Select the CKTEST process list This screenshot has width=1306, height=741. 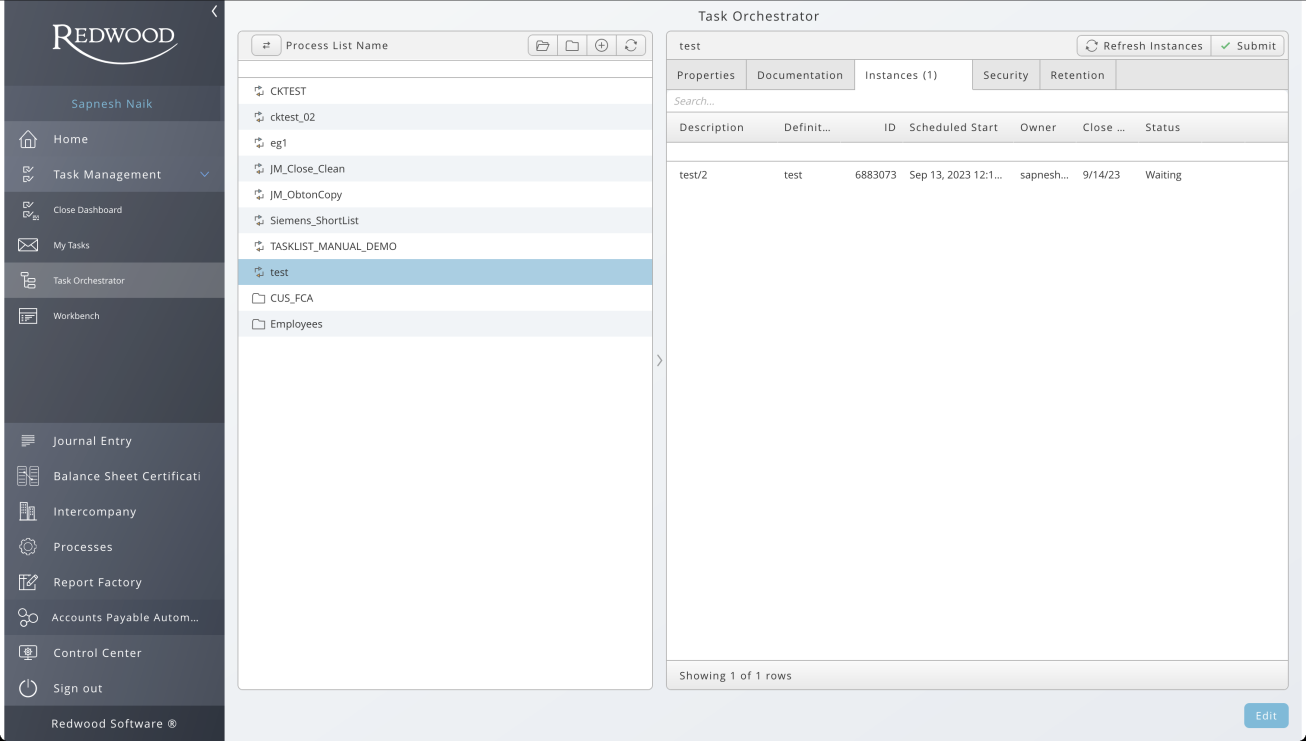445,91
